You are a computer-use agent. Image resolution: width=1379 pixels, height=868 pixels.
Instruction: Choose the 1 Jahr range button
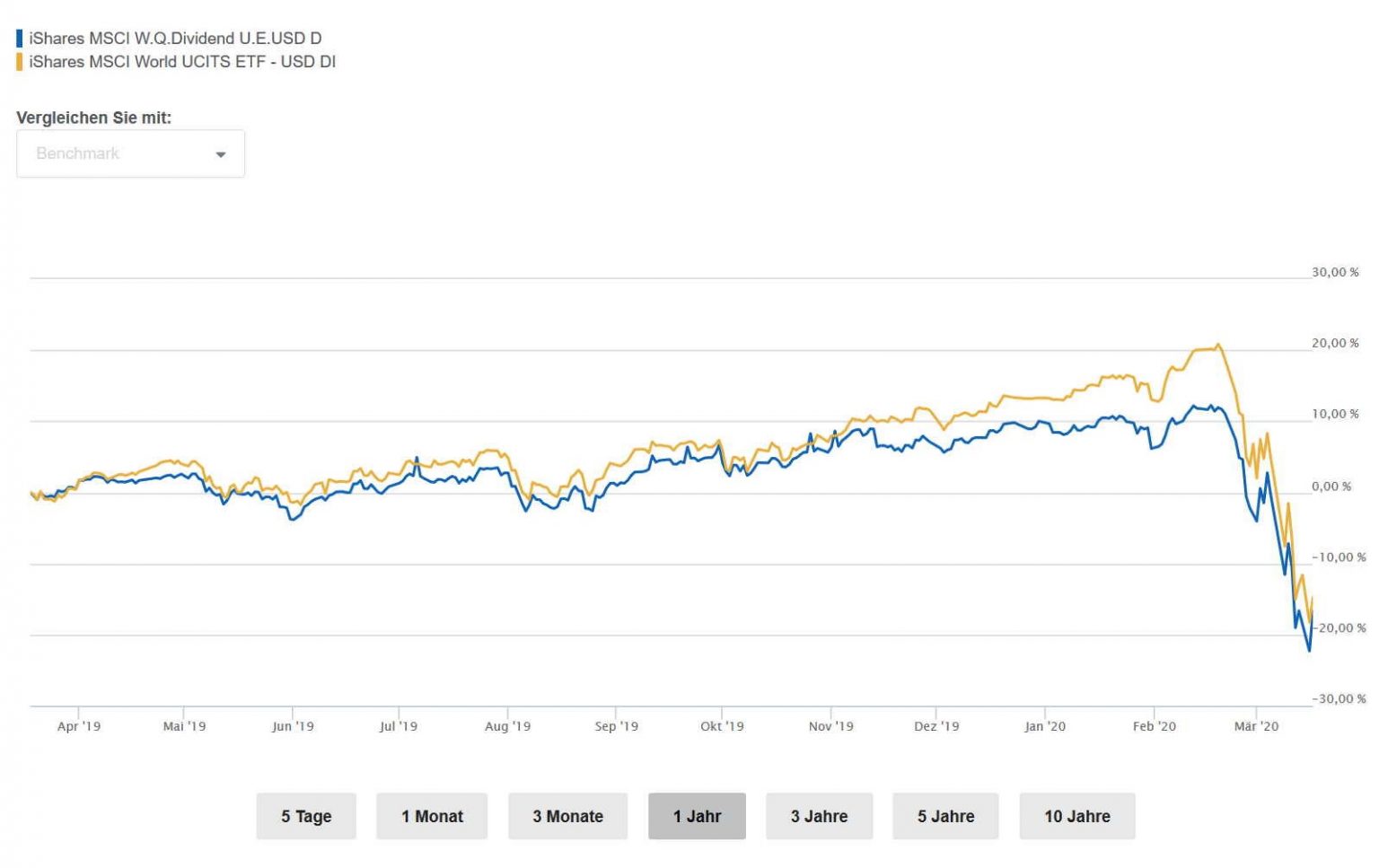point(697,816)
